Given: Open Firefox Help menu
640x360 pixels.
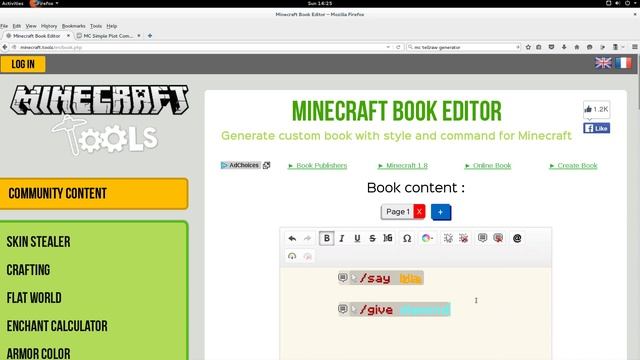Looking at the screenshot, I should click(111, 26).
